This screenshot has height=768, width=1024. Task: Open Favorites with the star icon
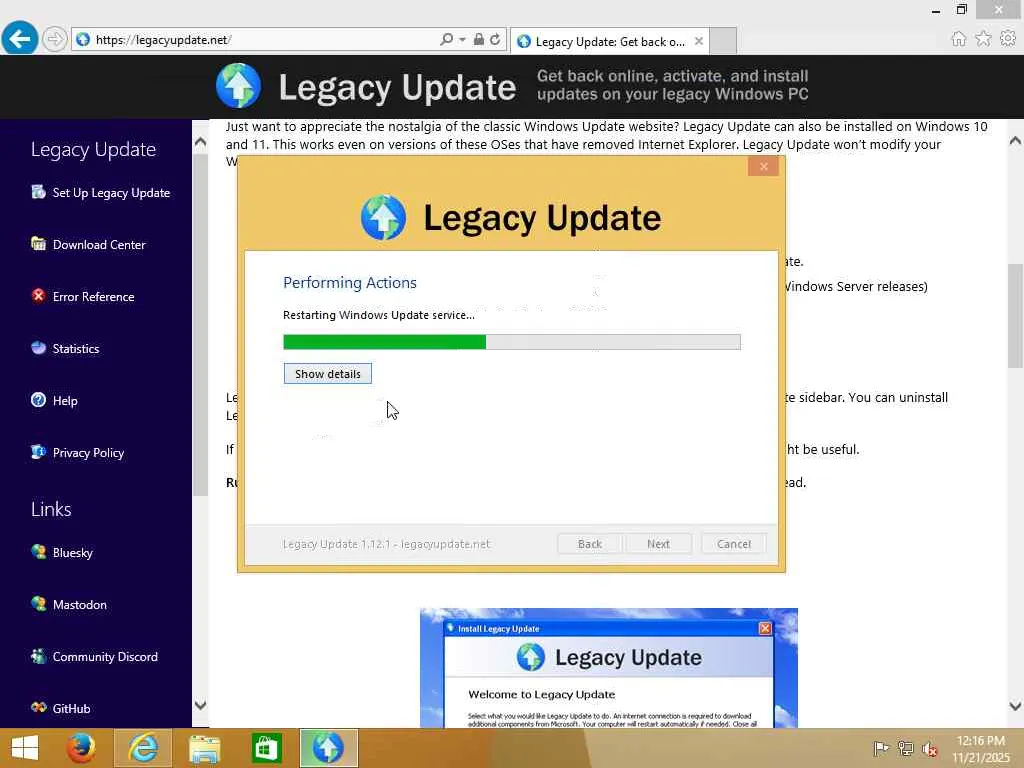point(983,39)
